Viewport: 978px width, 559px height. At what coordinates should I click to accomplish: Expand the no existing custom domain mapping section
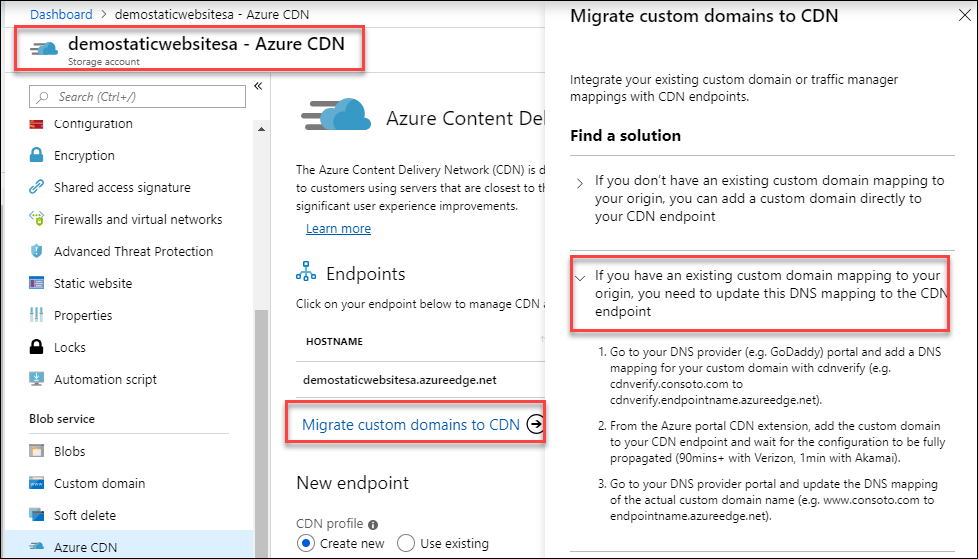(579, 183)
